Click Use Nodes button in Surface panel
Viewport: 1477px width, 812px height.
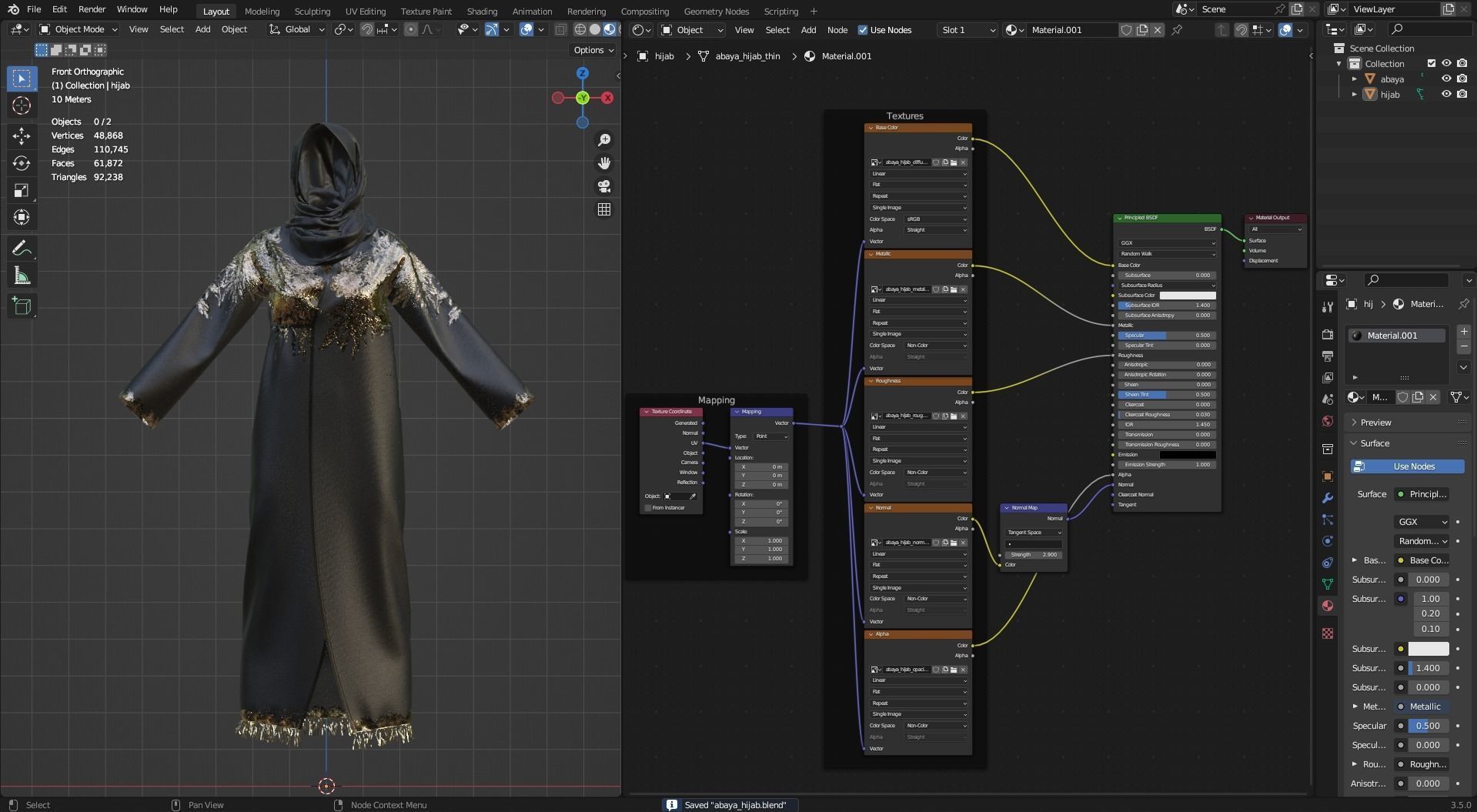click(1407, 466)
